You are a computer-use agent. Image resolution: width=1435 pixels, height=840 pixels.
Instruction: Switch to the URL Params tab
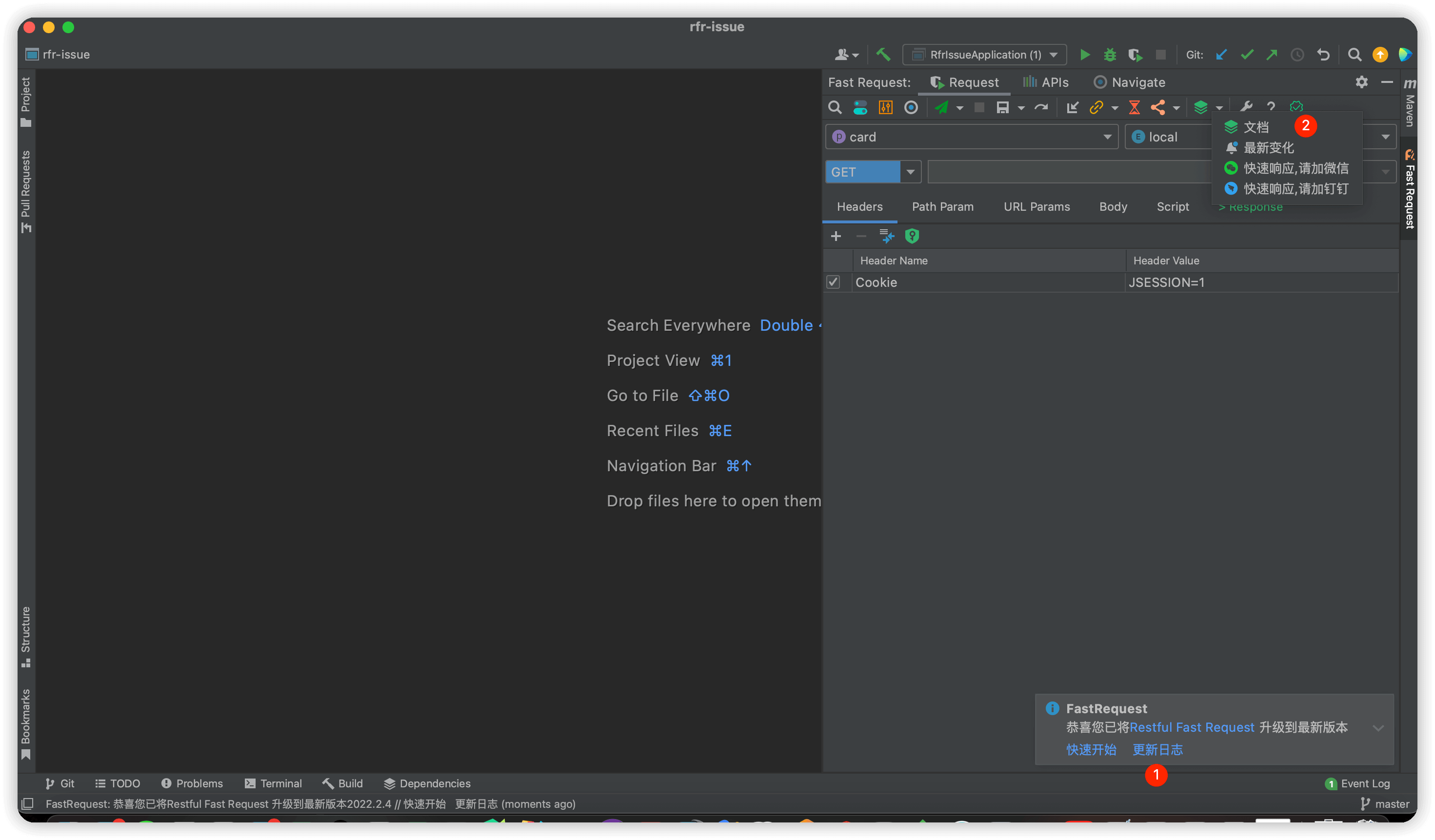pos(1036,207)
